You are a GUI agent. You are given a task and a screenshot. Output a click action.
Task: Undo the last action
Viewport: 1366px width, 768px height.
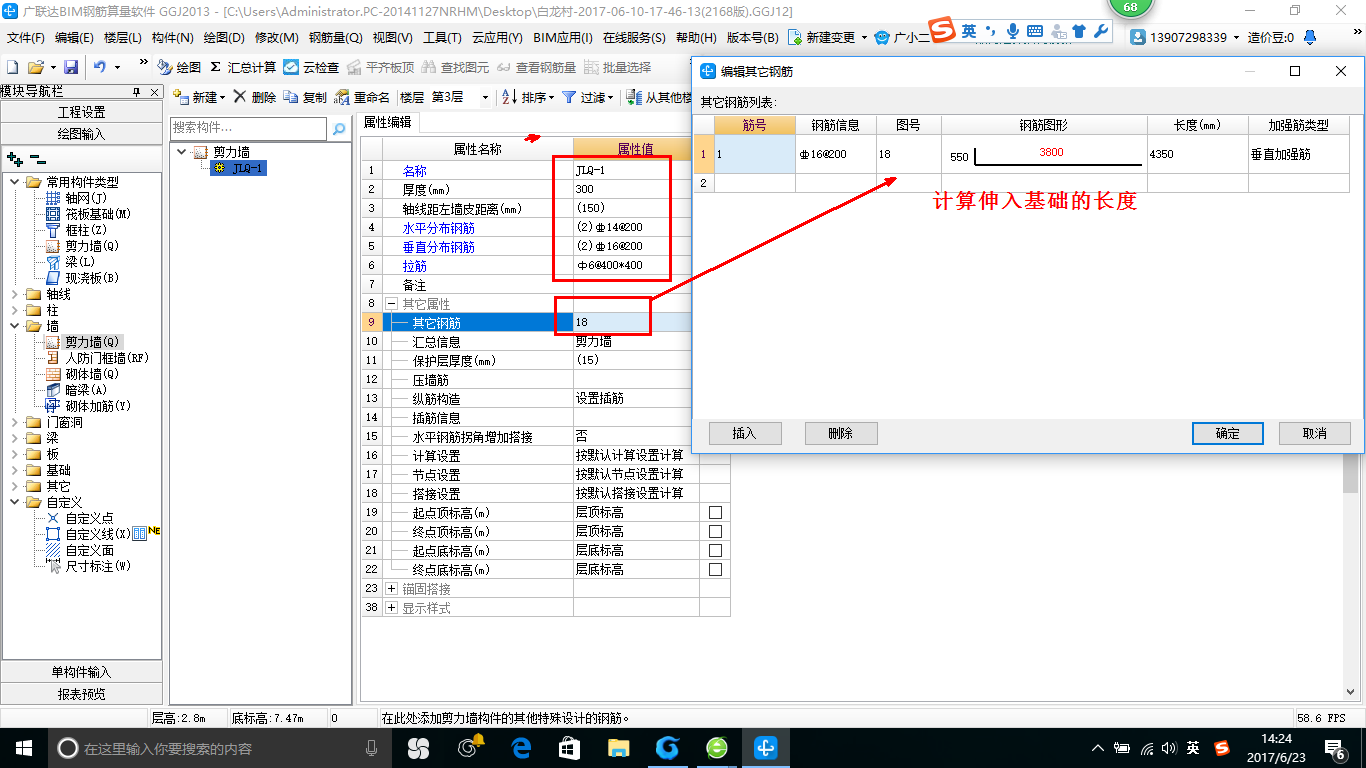coord(100,67)
